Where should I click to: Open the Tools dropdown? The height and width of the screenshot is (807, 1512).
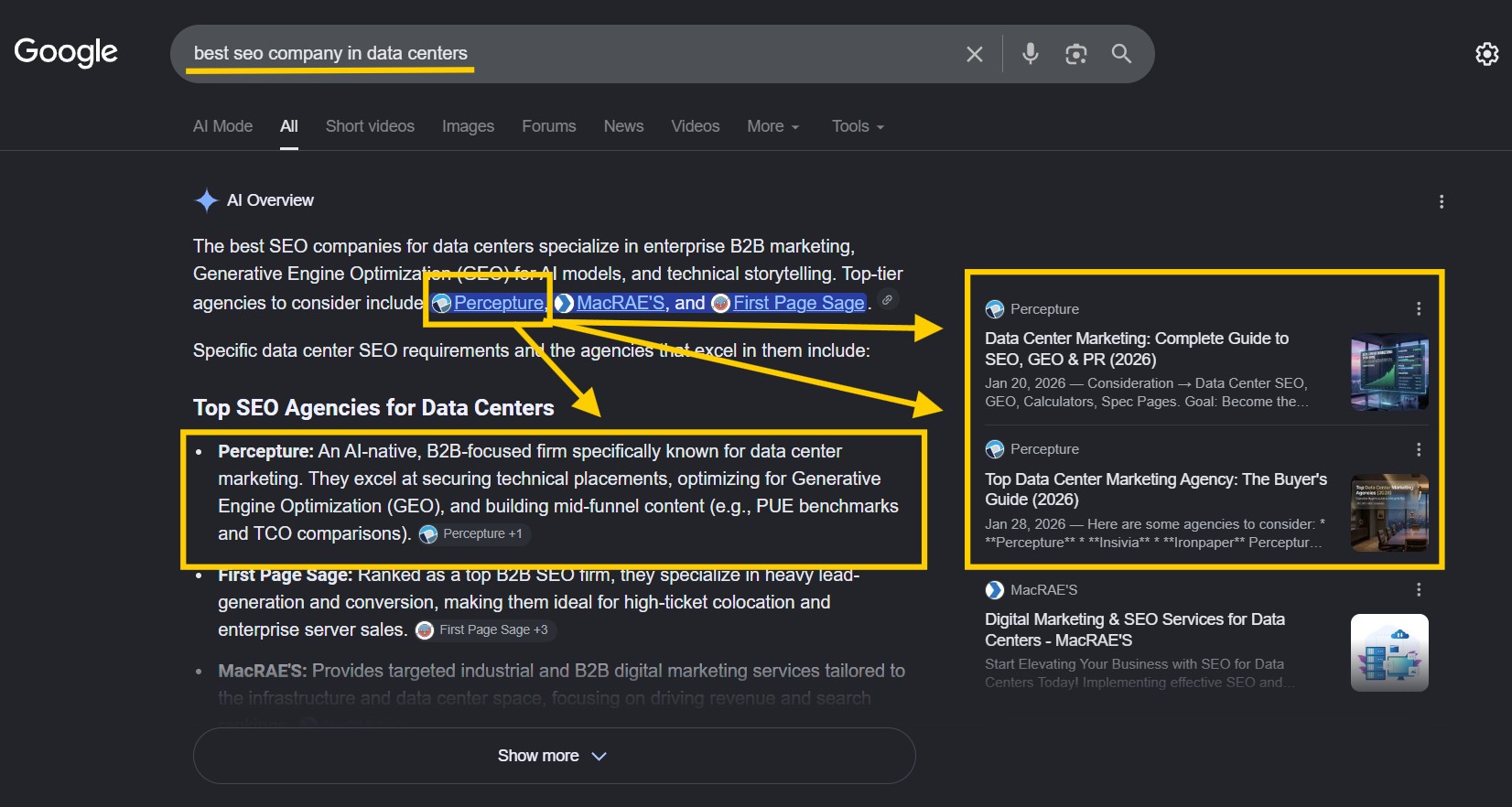858,126
